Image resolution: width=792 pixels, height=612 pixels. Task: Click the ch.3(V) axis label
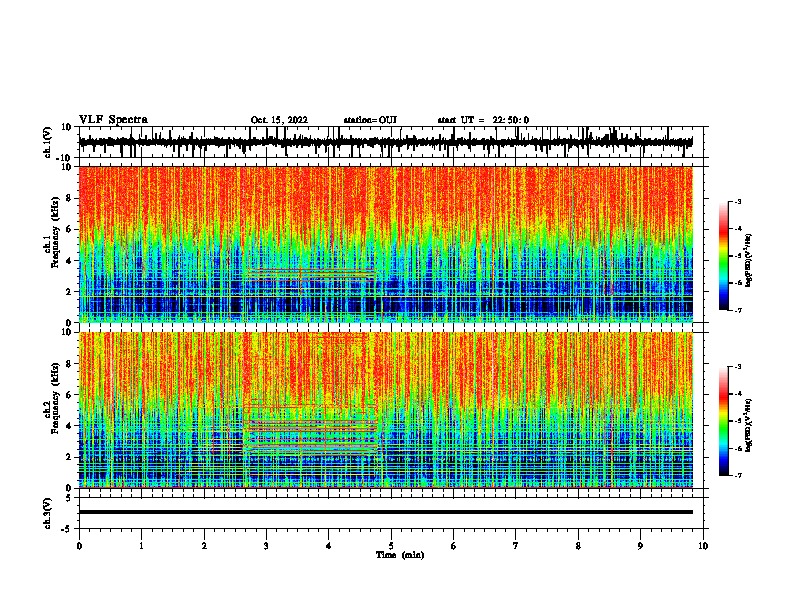click(x=47, y=513)
